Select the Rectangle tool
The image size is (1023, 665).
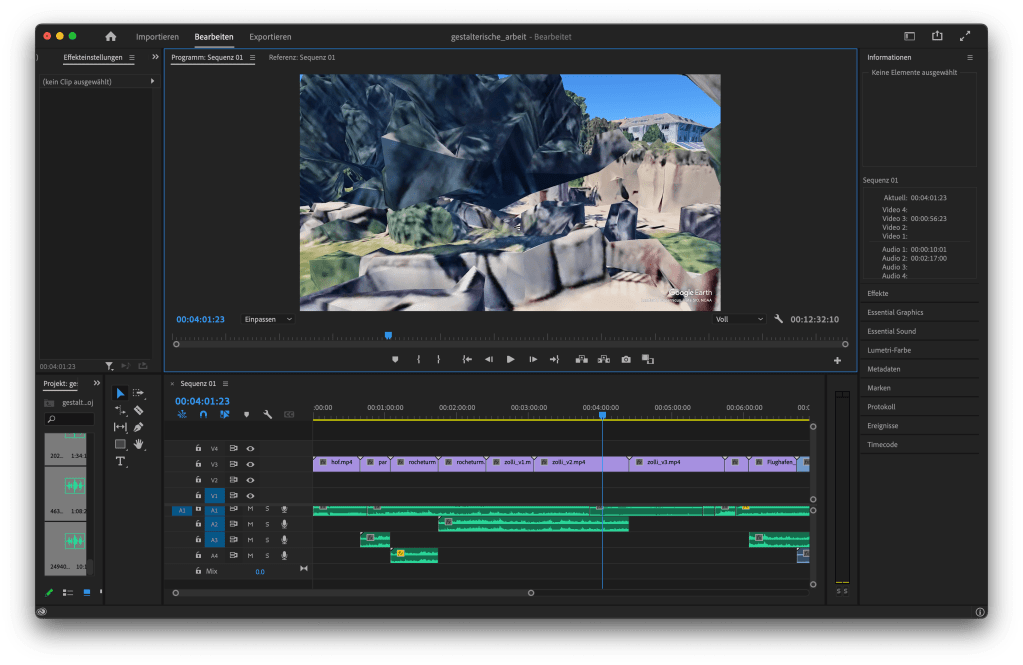(120, 444)
